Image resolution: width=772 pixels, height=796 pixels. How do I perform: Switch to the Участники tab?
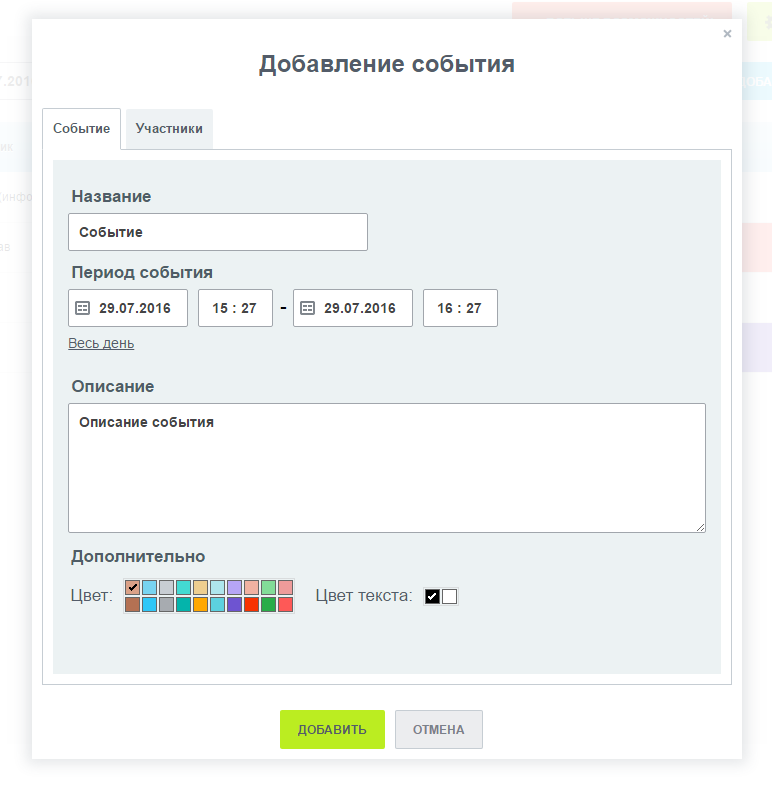pos(169,129)
